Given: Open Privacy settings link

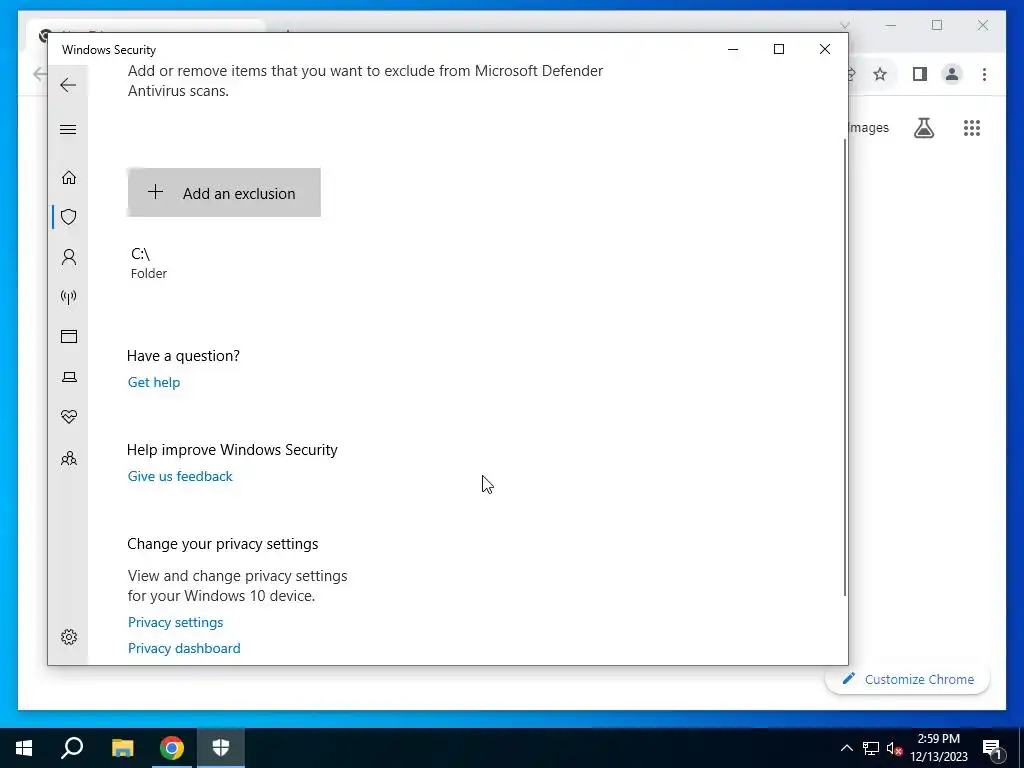Looking at the screenshot, I should (x=175, y=622).
